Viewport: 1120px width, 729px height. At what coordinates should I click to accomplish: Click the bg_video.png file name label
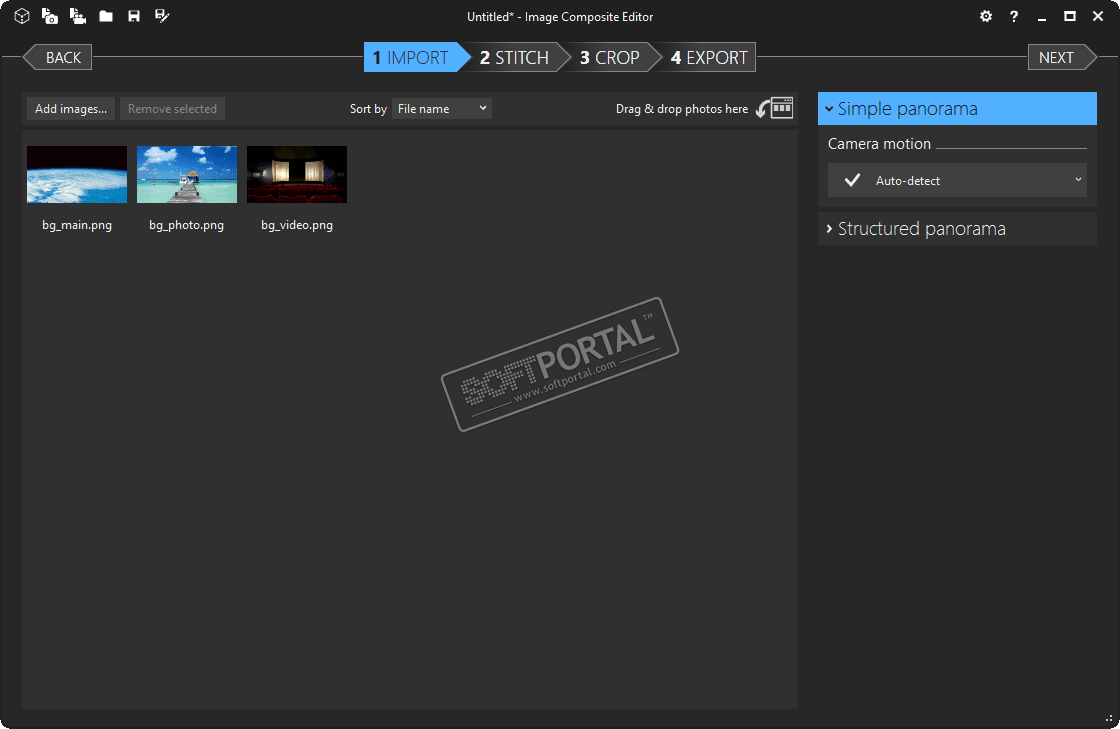pyautogui.click(x=297, y=225)
